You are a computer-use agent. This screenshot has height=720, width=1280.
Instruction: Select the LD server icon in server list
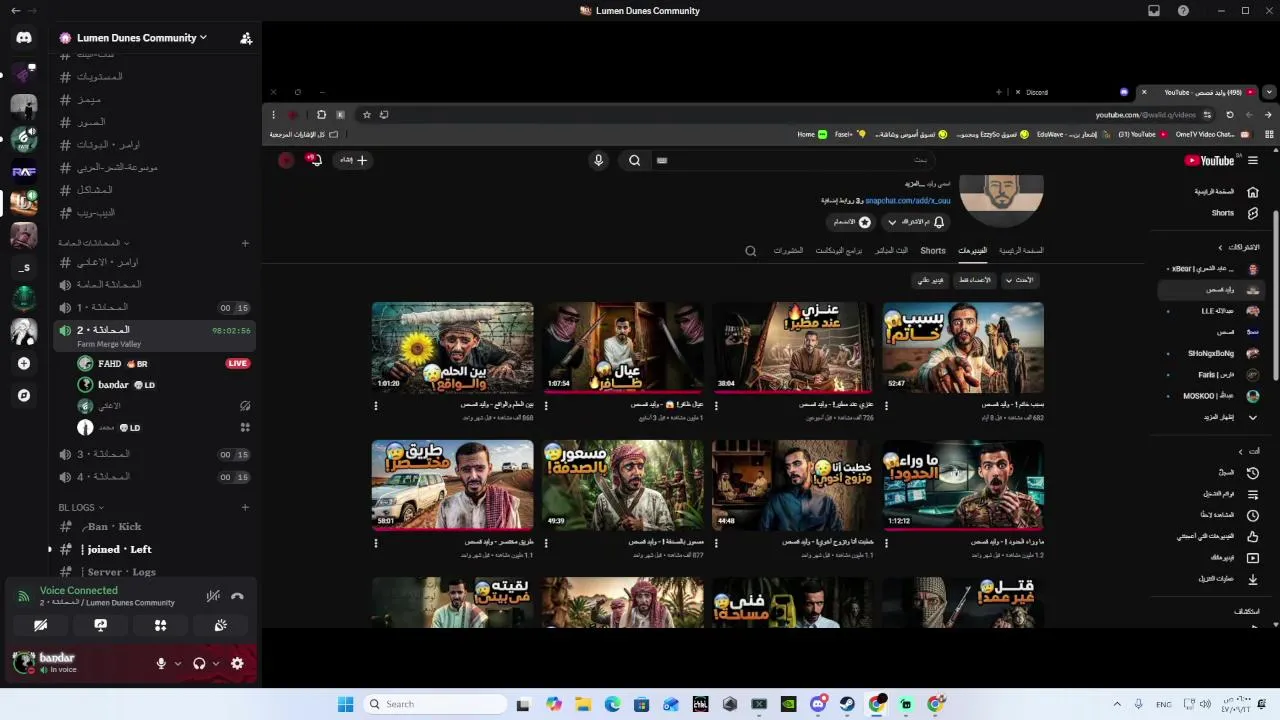point(24,203)
